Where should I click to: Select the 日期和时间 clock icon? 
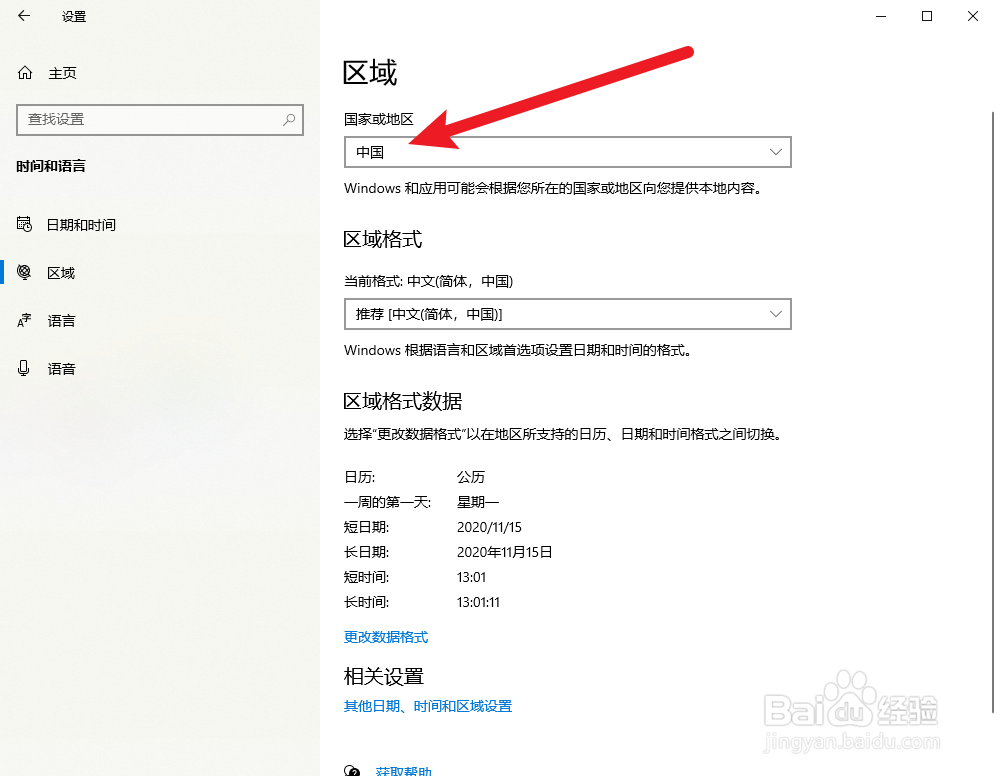23,224
